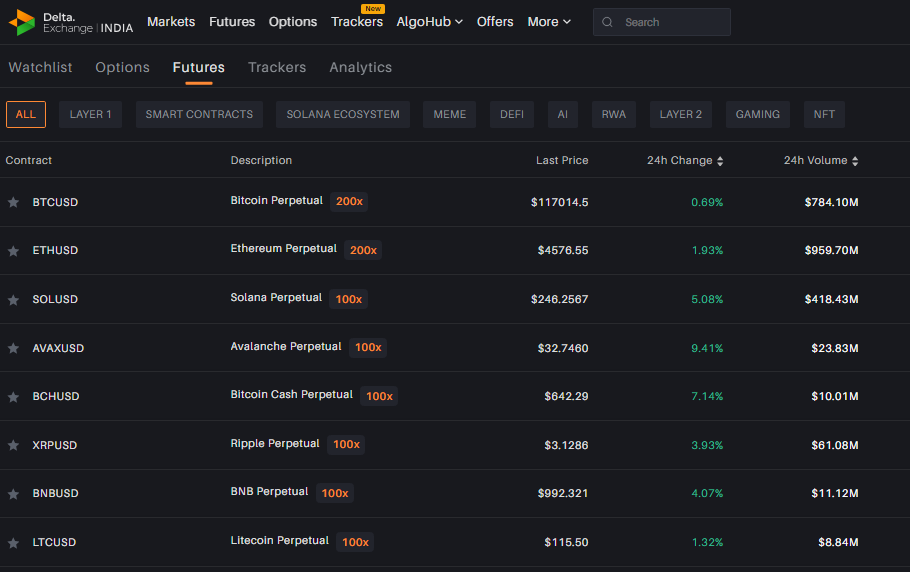
Task: Click the star icon beside AVAXUSD
Action: click(x=13, y=348)
